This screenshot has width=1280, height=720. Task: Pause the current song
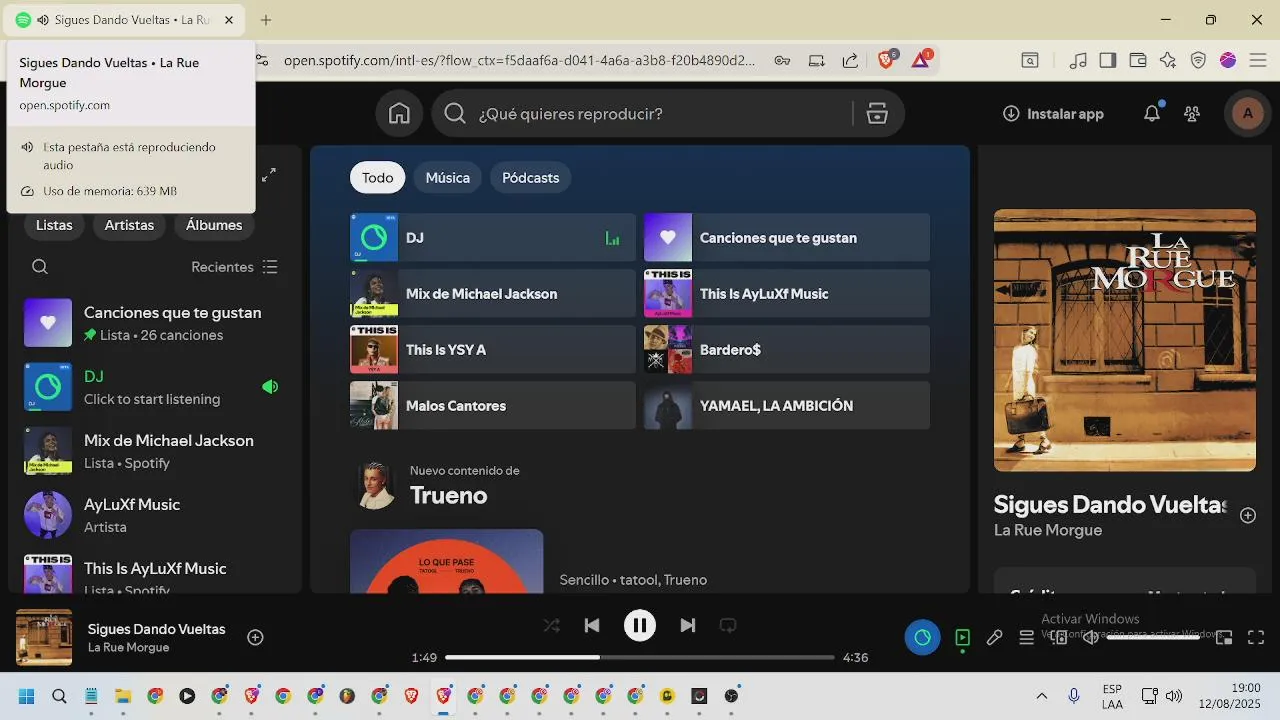point(640,626)
